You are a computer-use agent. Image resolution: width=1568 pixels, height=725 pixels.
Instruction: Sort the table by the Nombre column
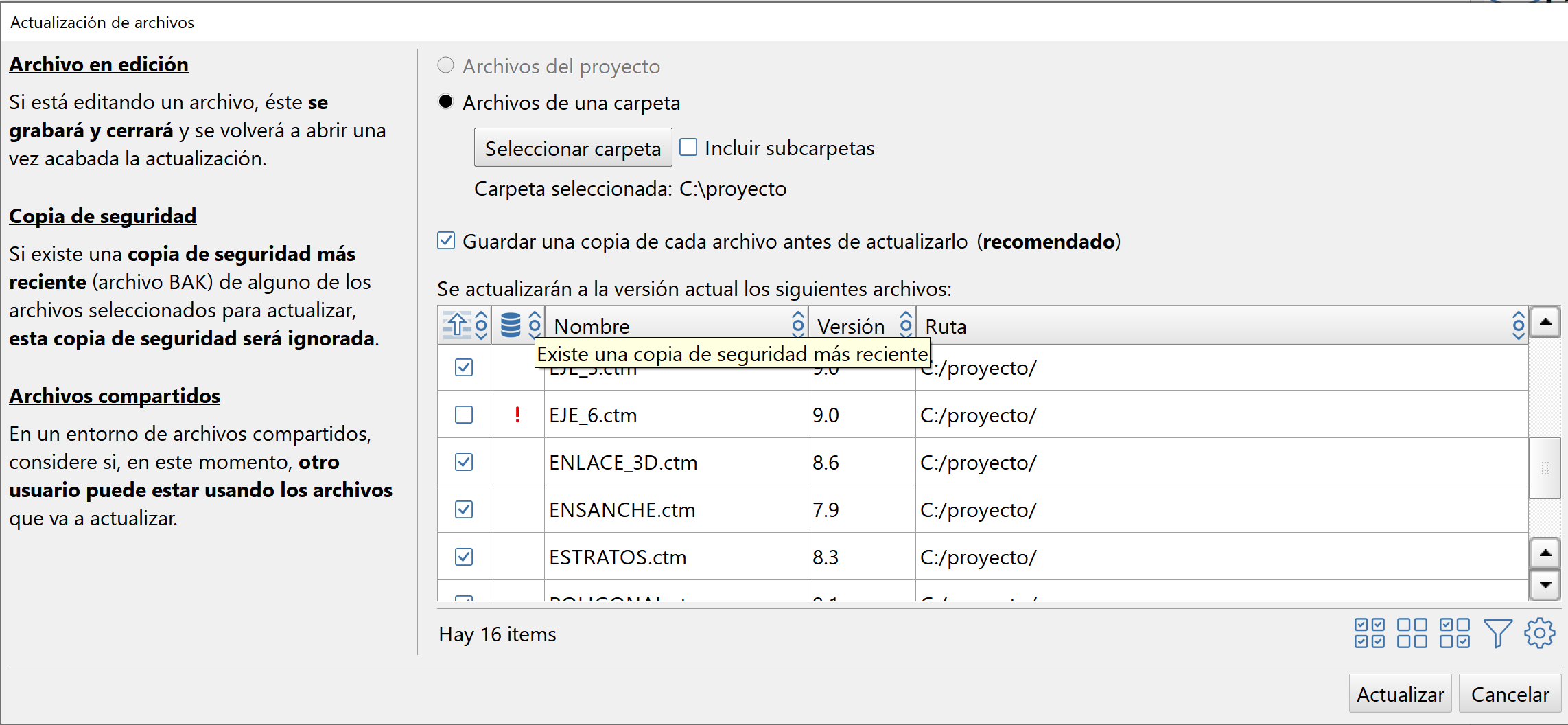pos(798,325)
